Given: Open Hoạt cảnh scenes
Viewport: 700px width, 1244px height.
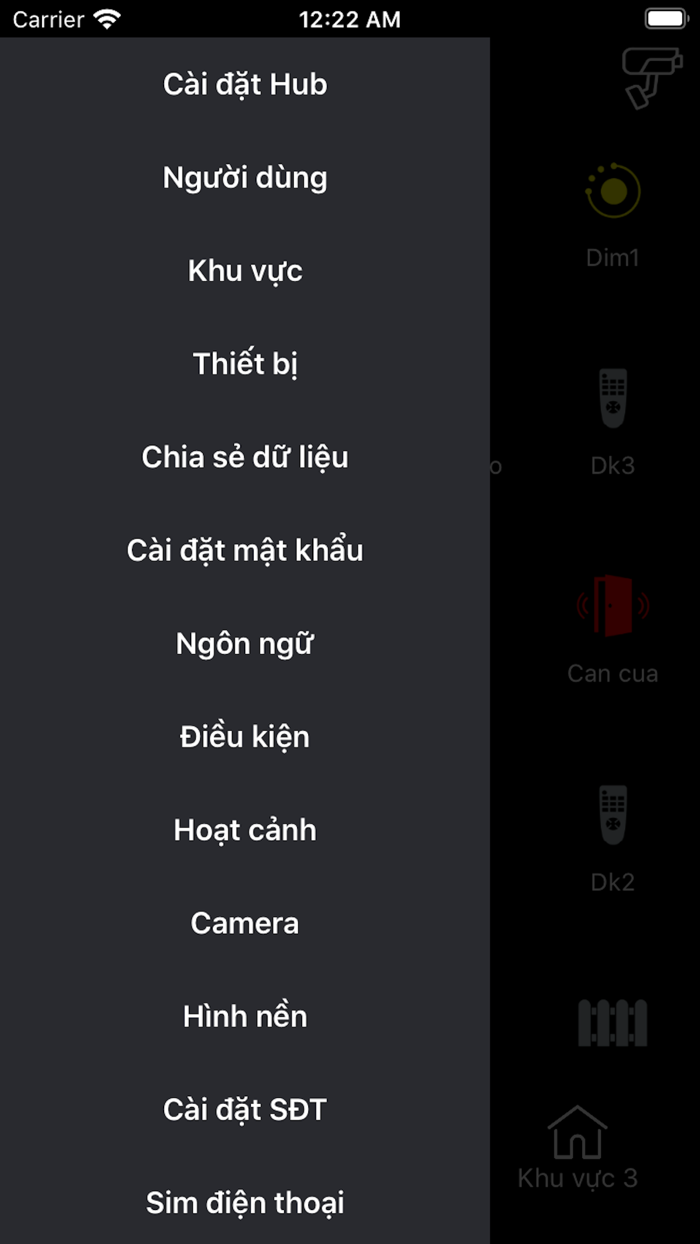Looking at the screenshot, I should pos(245,830).
